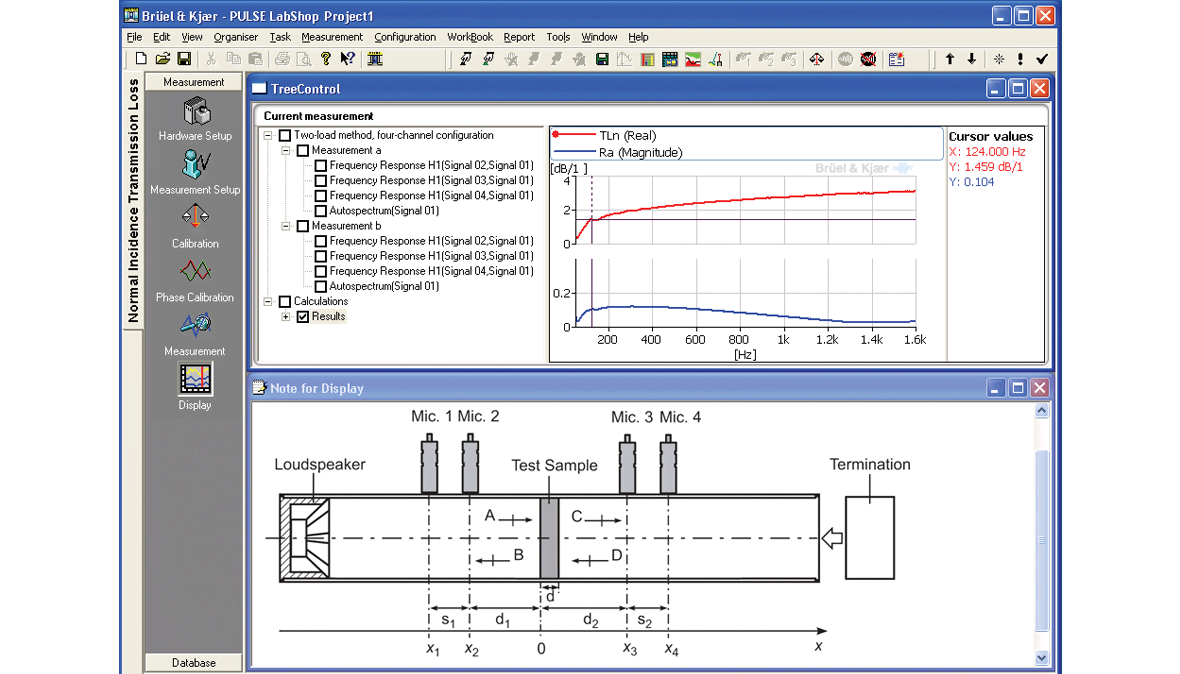The width and height of the screenshot is (1180, 674).
Task: Open the Display task icon
Action: (x=195, y=380)
